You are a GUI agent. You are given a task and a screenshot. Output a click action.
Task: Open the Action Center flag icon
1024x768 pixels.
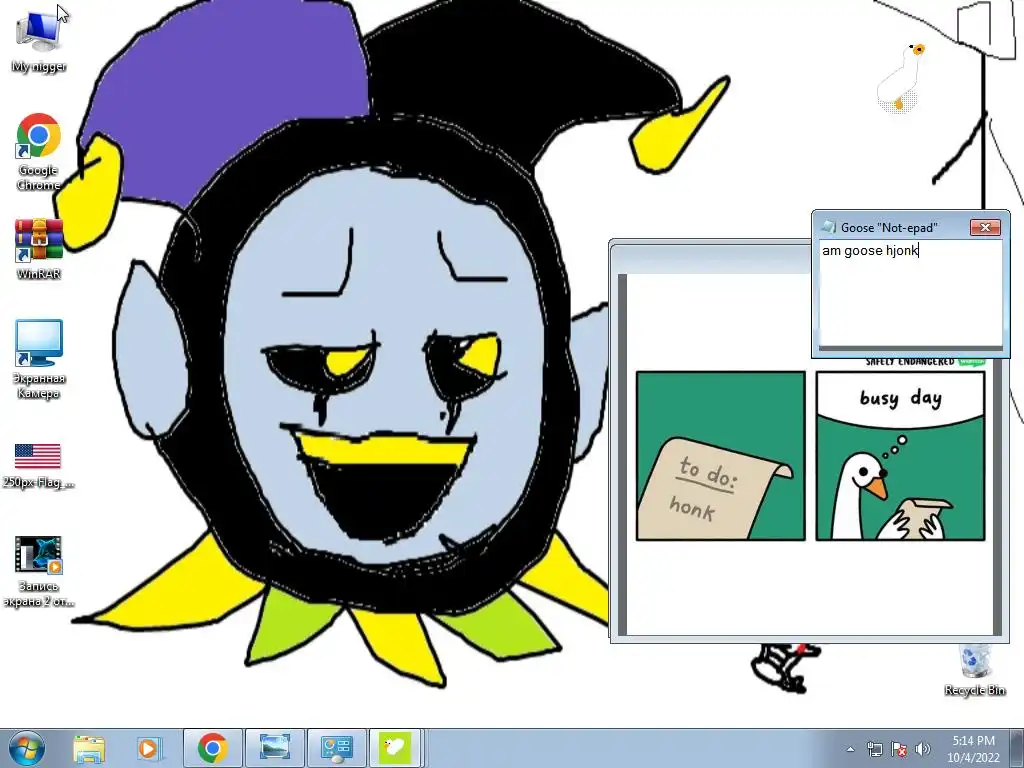coord(899,749)
